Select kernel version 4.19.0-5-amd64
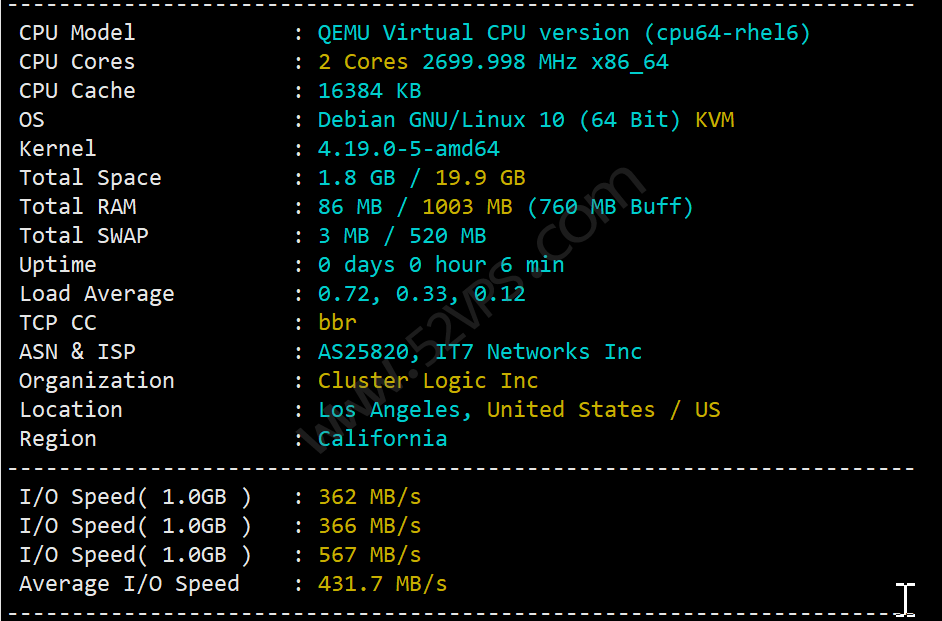The height and width of the screenshot is (621, 942). [x=409, y=148]
